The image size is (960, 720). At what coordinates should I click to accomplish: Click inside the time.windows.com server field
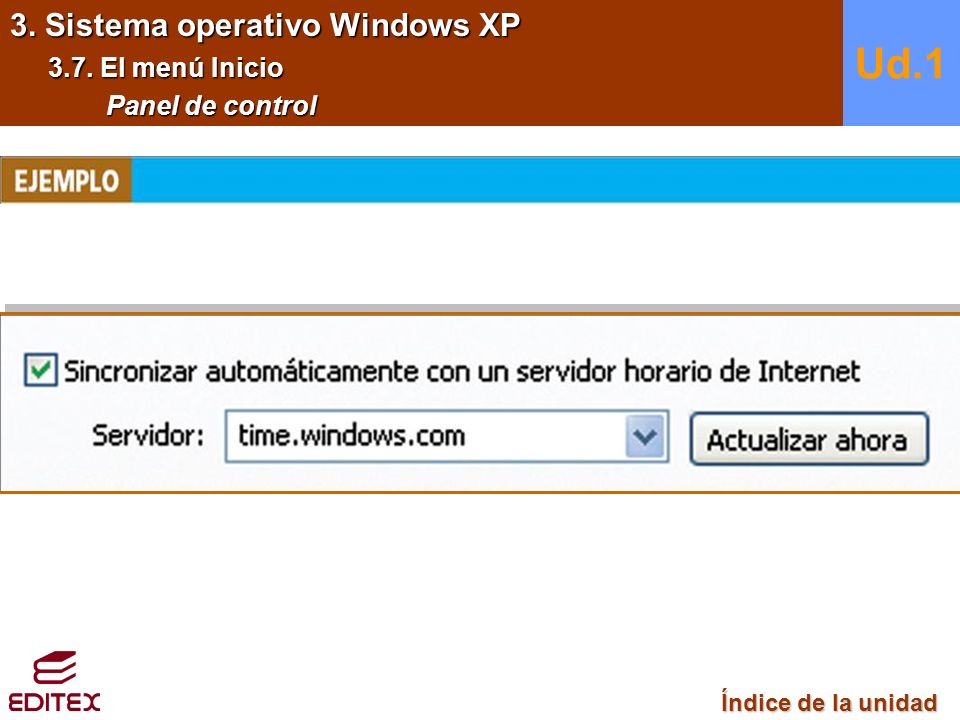click(426, 437)
